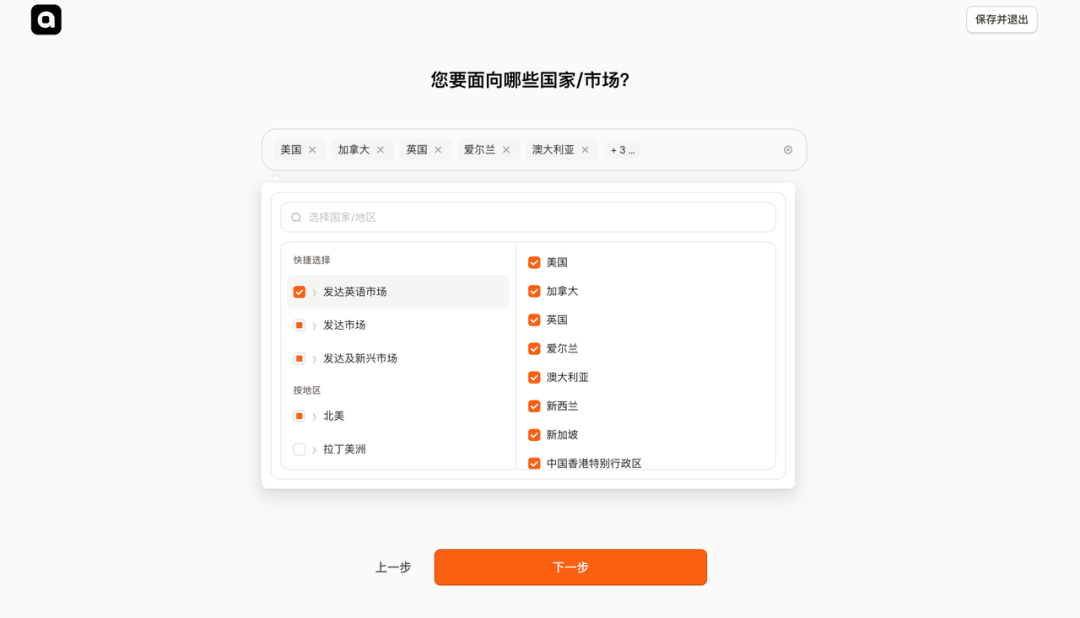Uncheck 新加坡 in the country list
This screenshot has height=618, width=1080.
pyautogui.click(x=534, y=435)
